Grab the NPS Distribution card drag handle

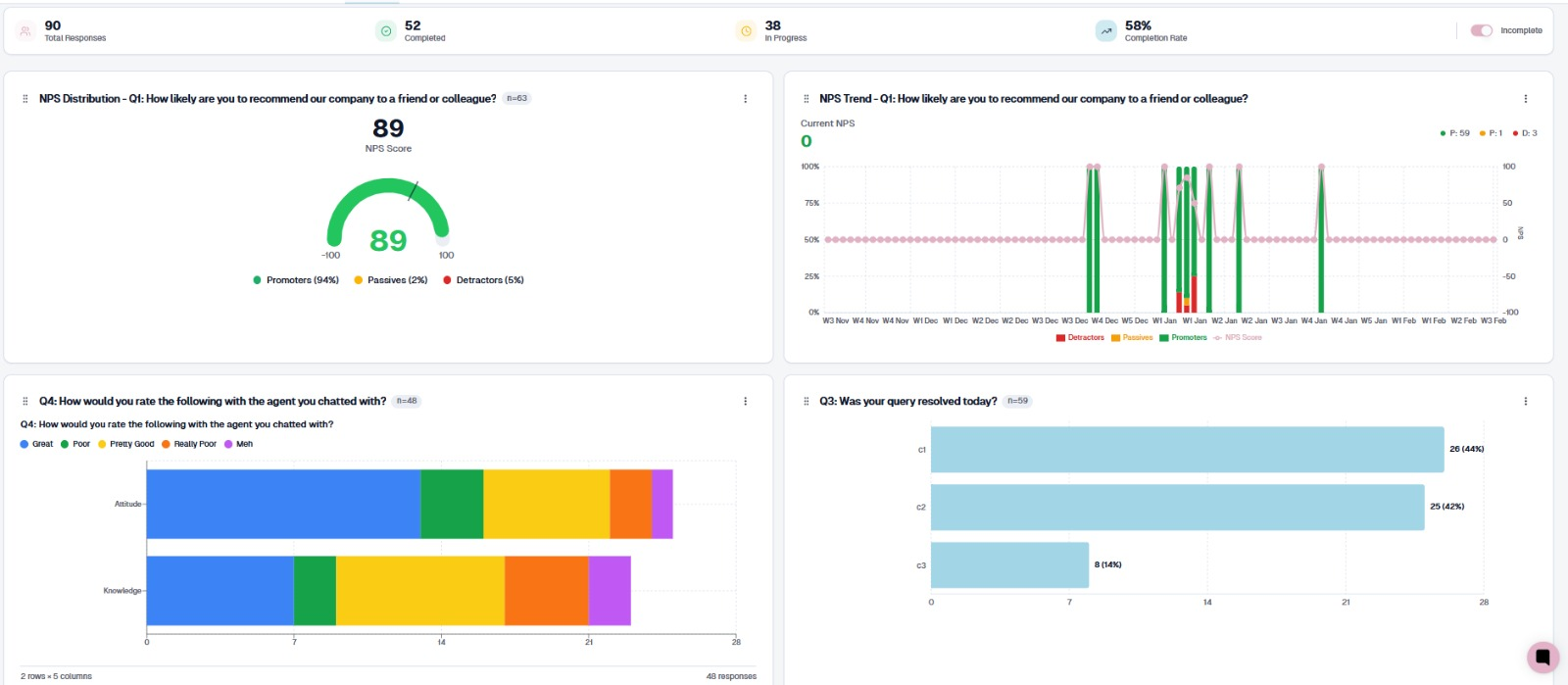pos(25,99)
